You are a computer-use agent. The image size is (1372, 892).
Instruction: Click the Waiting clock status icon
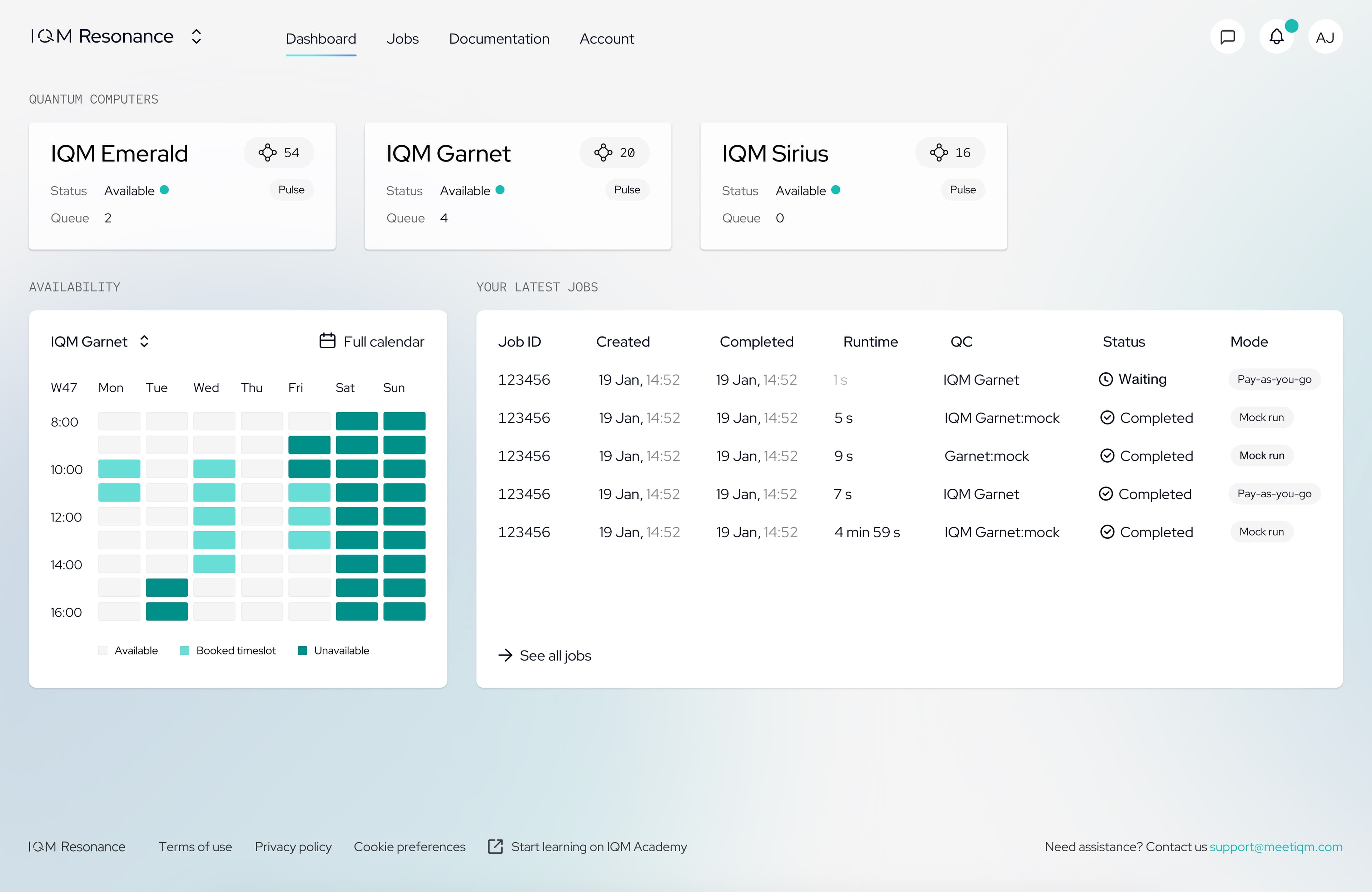point(1105,379)
